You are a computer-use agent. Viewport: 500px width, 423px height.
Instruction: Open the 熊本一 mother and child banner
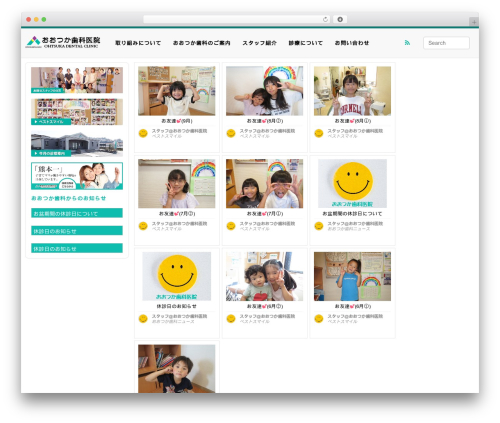(x=77, y=176)
